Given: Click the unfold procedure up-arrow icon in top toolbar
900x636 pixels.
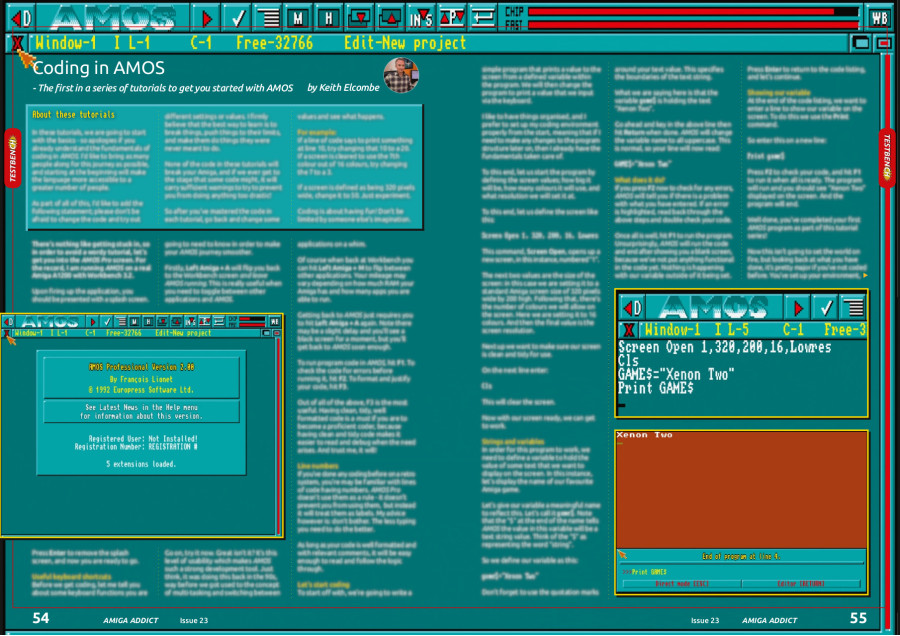Looking at the screenshot, I should coord(390,18).
